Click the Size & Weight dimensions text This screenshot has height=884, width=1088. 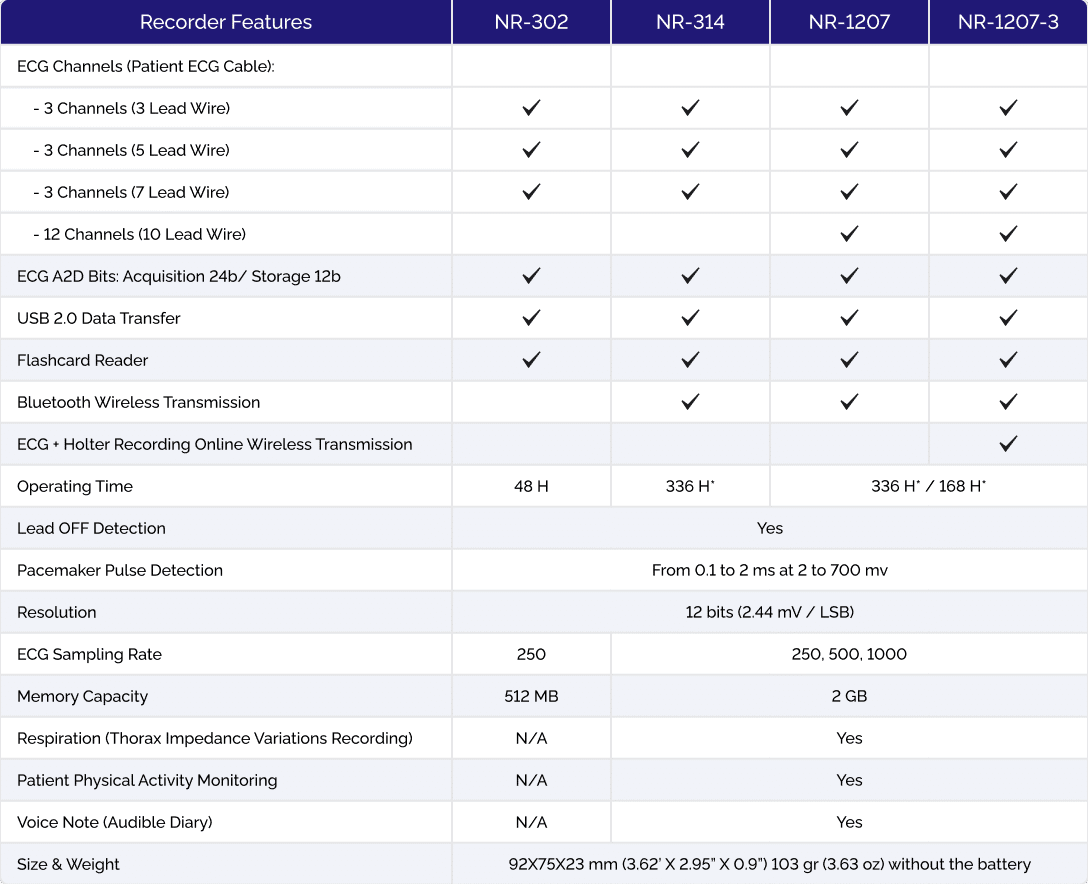769,864
